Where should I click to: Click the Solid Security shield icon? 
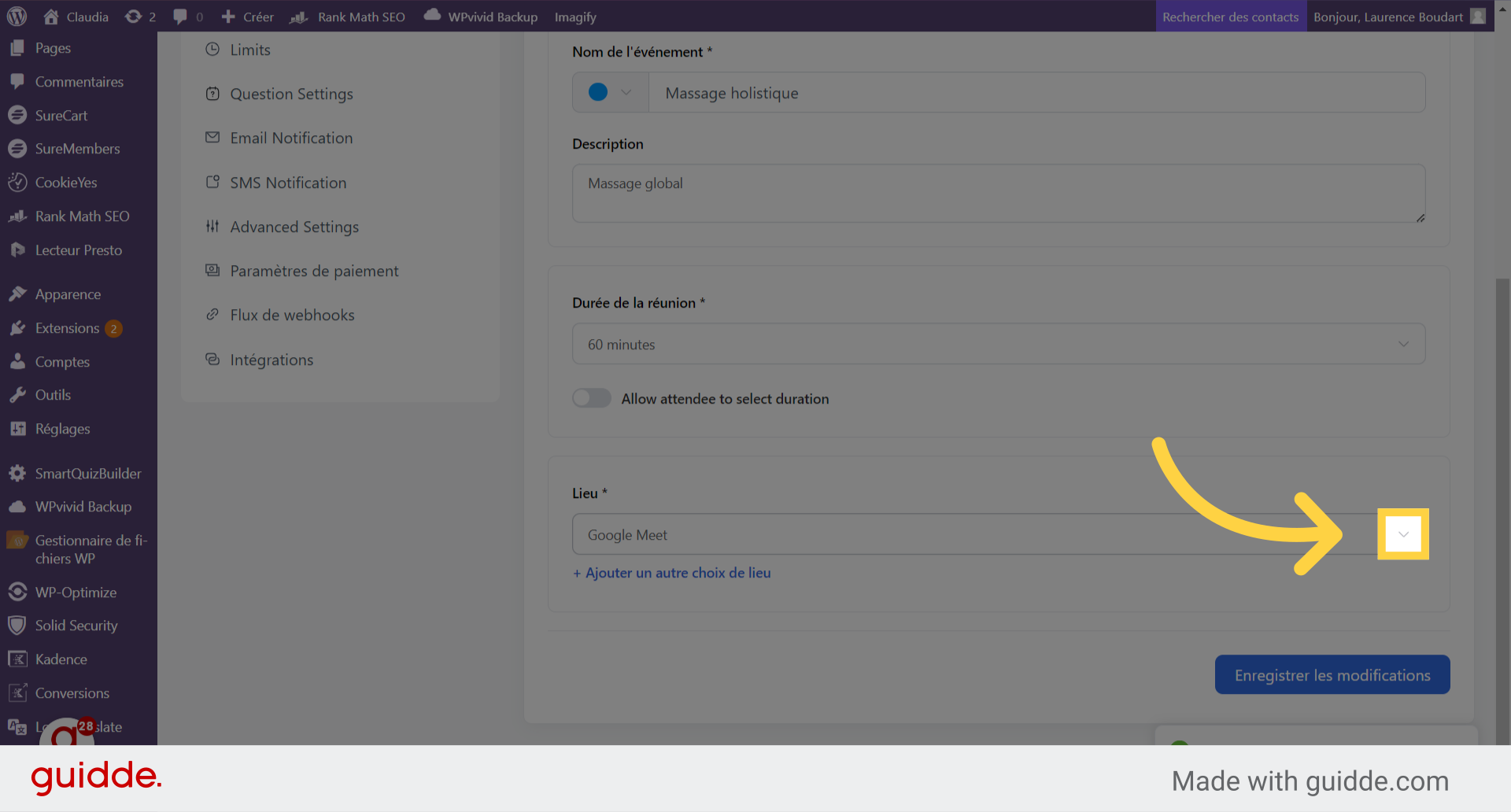coord(17,626)
